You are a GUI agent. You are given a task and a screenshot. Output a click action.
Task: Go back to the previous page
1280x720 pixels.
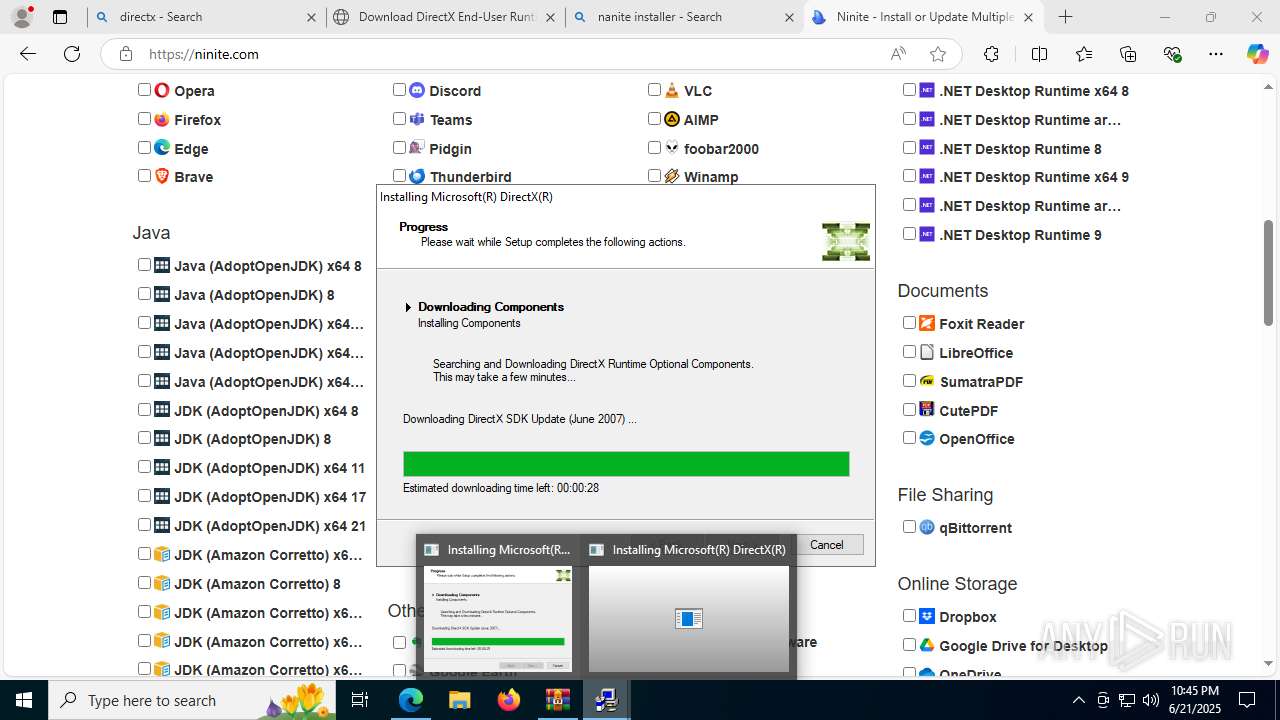[28, 54]
